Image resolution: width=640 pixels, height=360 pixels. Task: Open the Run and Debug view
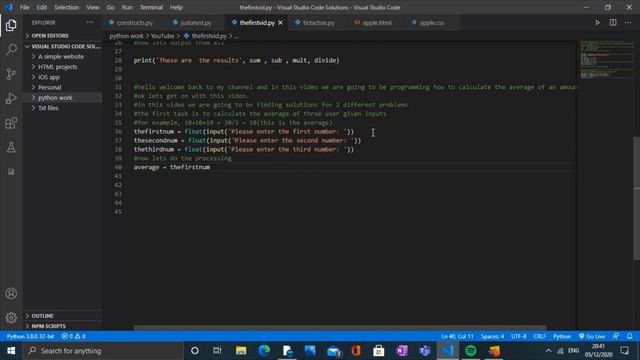click(11, 98)
